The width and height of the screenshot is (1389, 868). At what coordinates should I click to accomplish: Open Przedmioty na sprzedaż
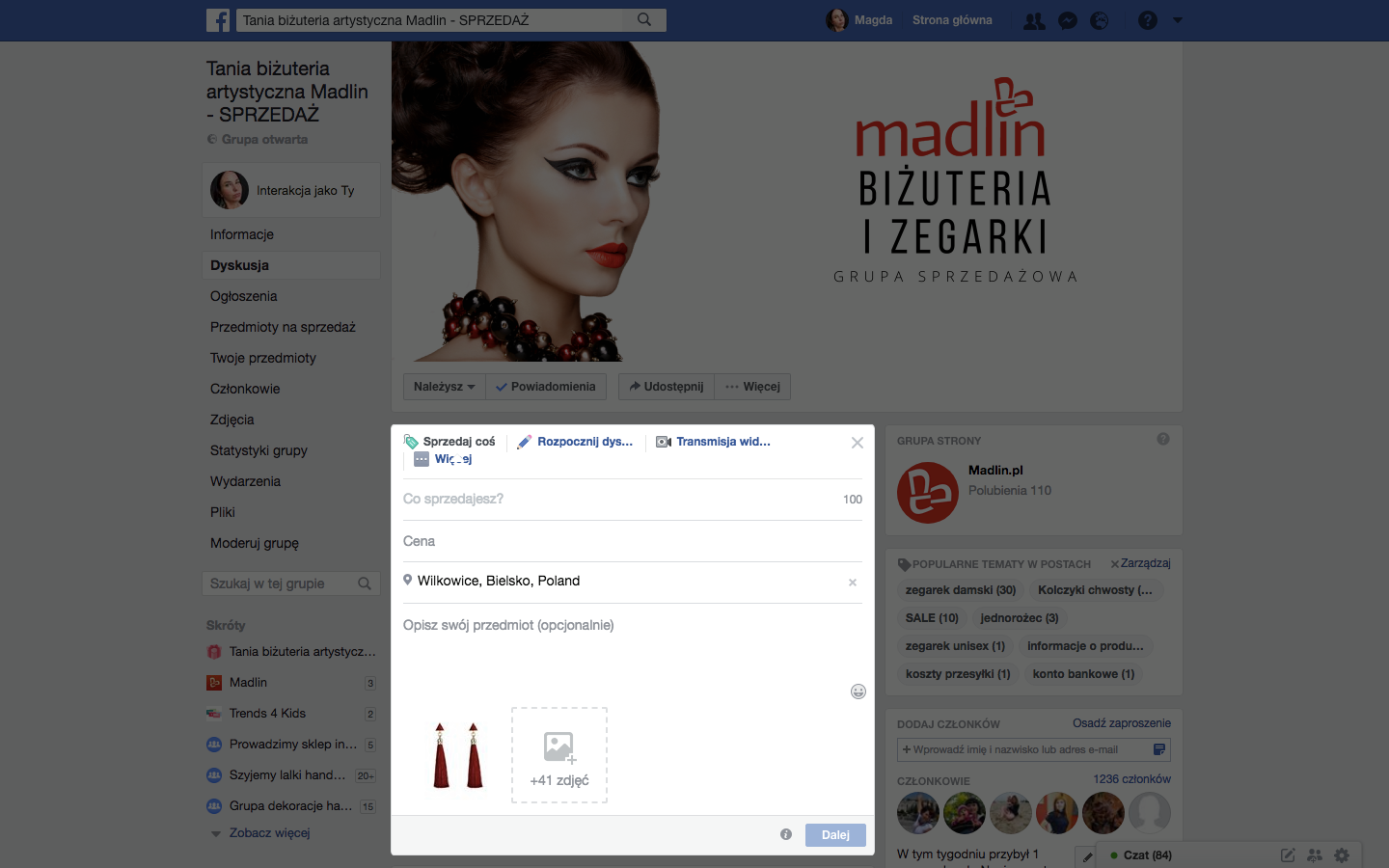(283, 327)
